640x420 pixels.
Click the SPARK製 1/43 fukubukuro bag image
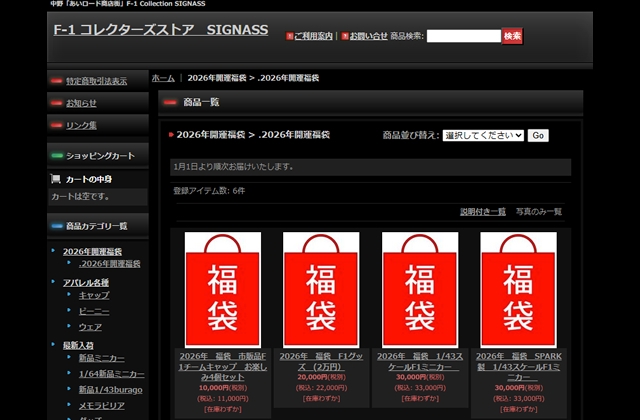[x=517, y=289]
